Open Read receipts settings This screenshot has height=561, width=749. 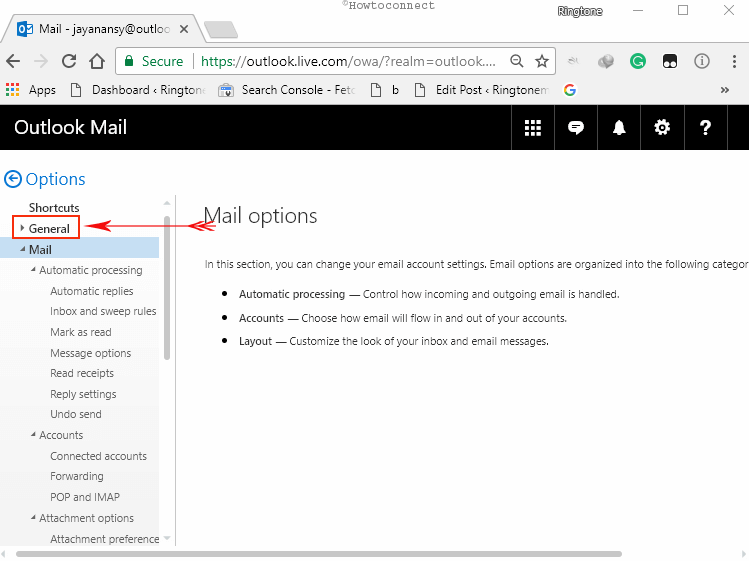(x=82, y=373)
